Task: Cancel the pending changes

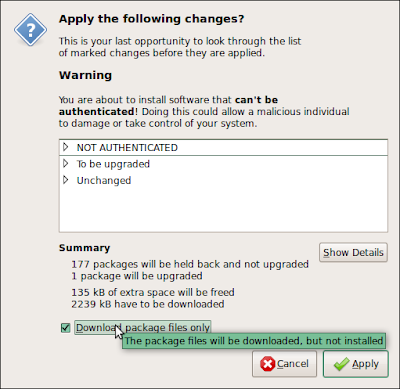Action: (x=284, y=364)
